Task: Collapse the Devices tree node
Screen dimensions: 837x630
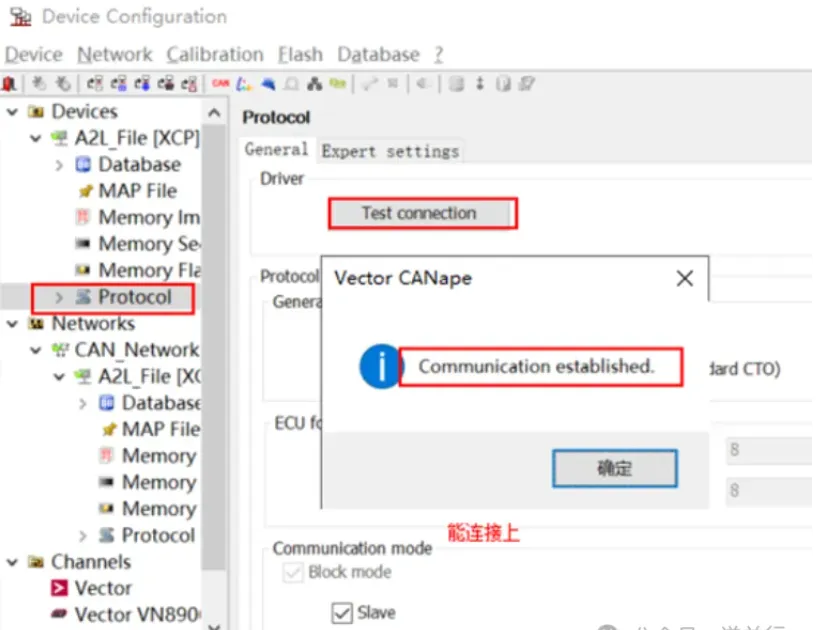Action: (12, 112)
